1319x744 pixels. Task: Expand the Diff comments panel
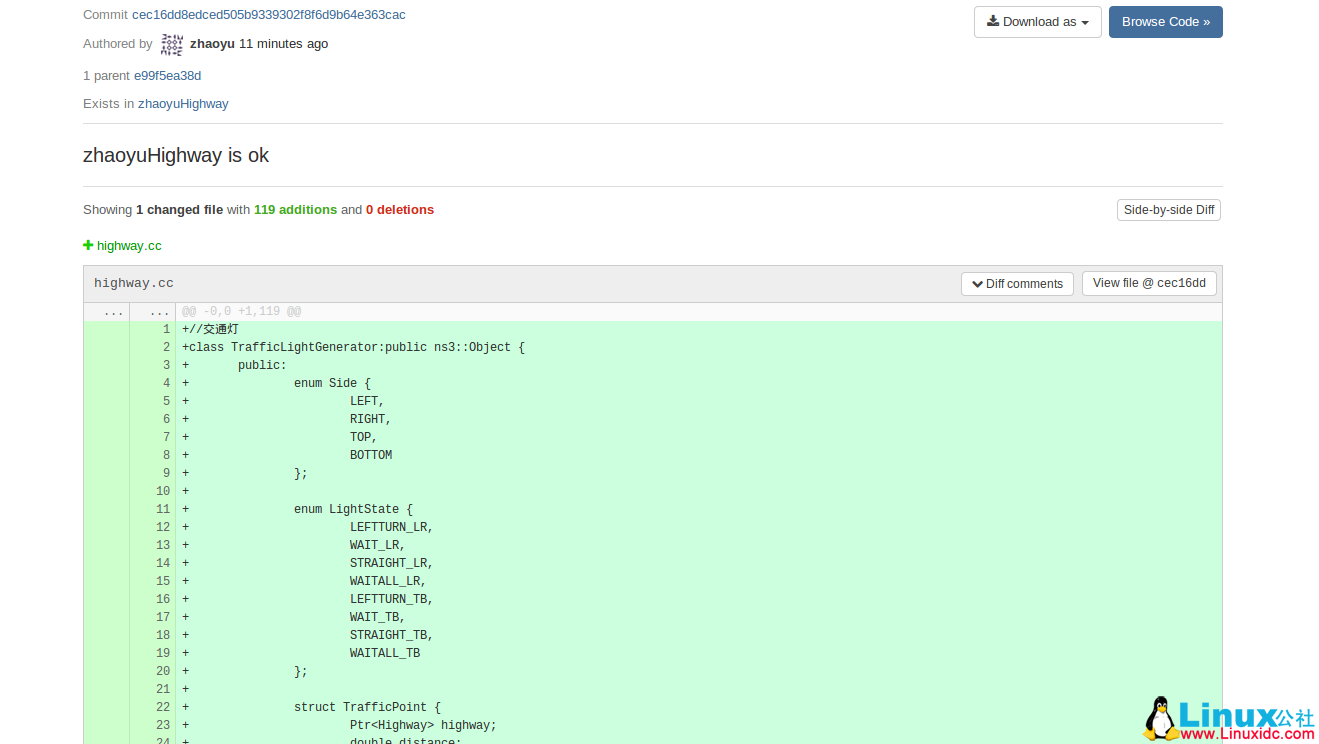point(1017,283)
